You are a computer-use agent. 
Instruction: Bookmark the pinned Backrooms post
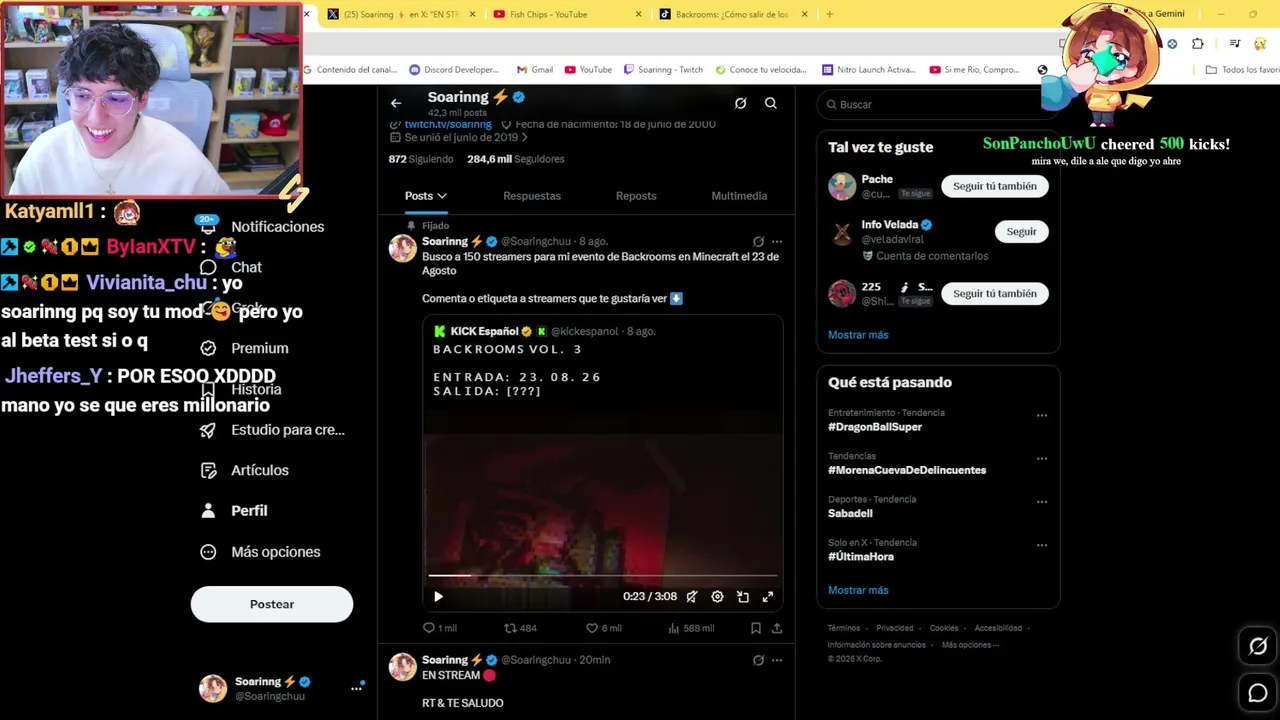[756, 628]
